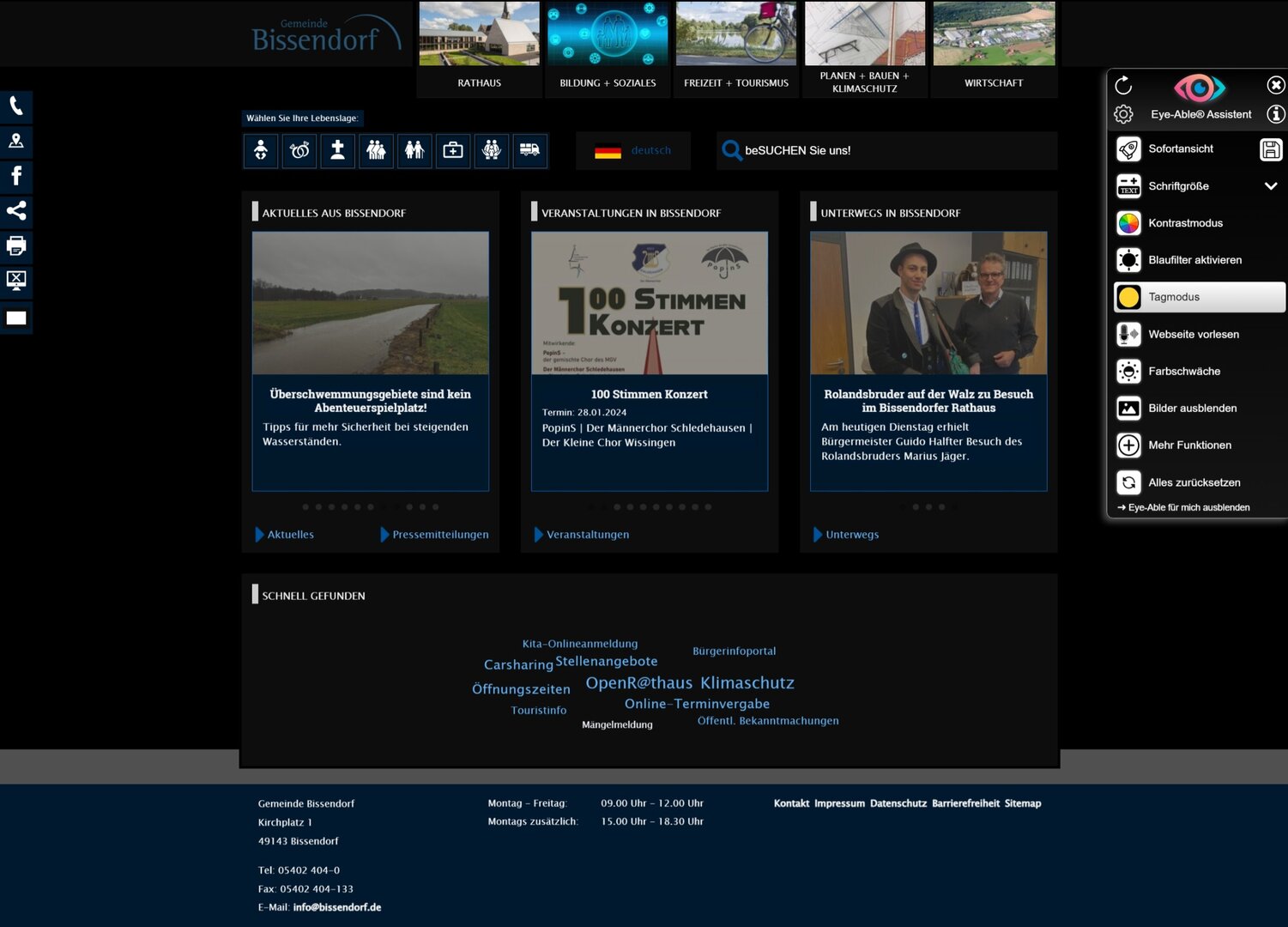The width and height of the screenshot is (1288, 927).
Task: Select the moving truck life situation icon
Action: pos(529,151)
